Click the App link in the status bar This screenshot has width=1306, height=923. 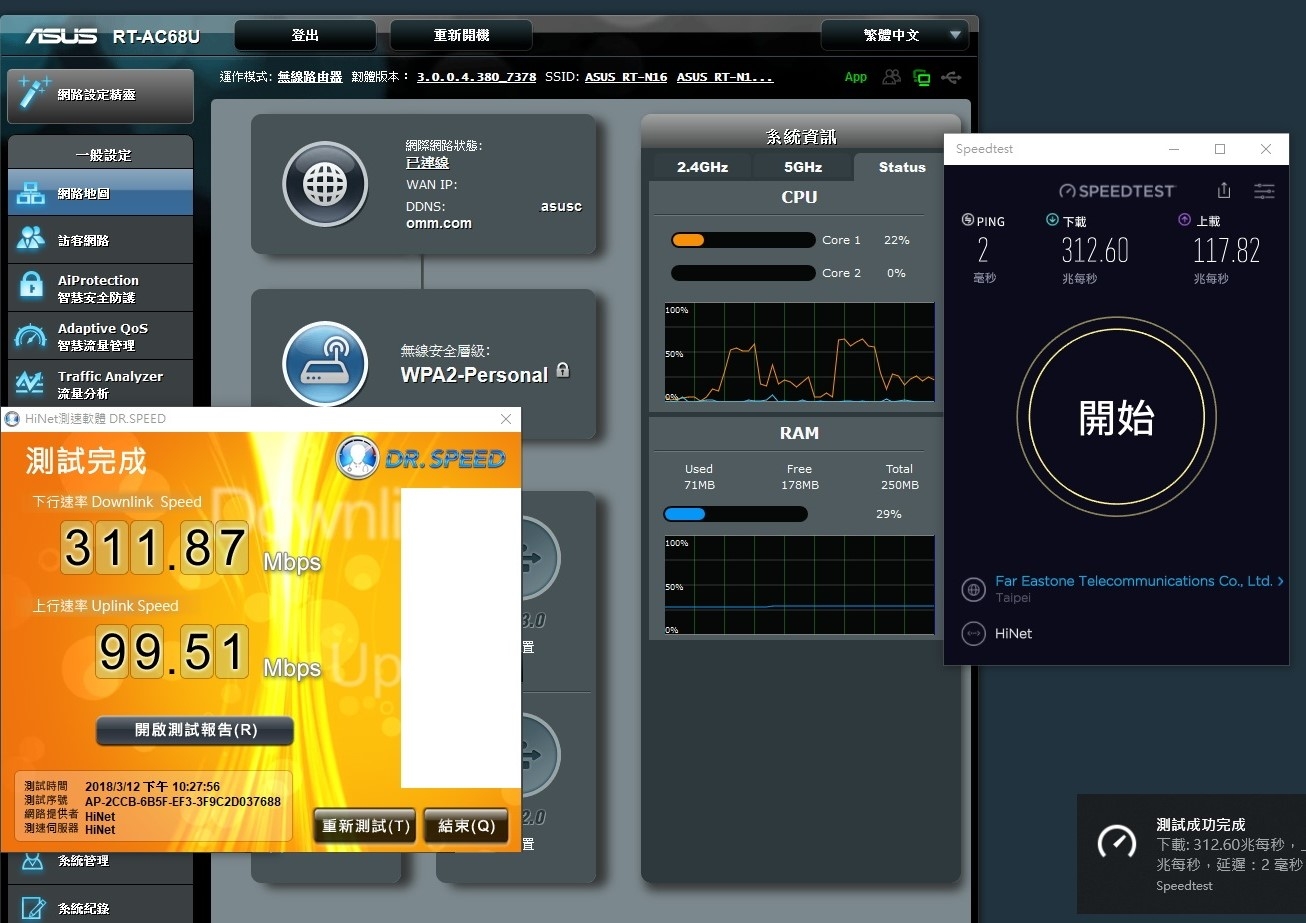(x=856, y=77)
